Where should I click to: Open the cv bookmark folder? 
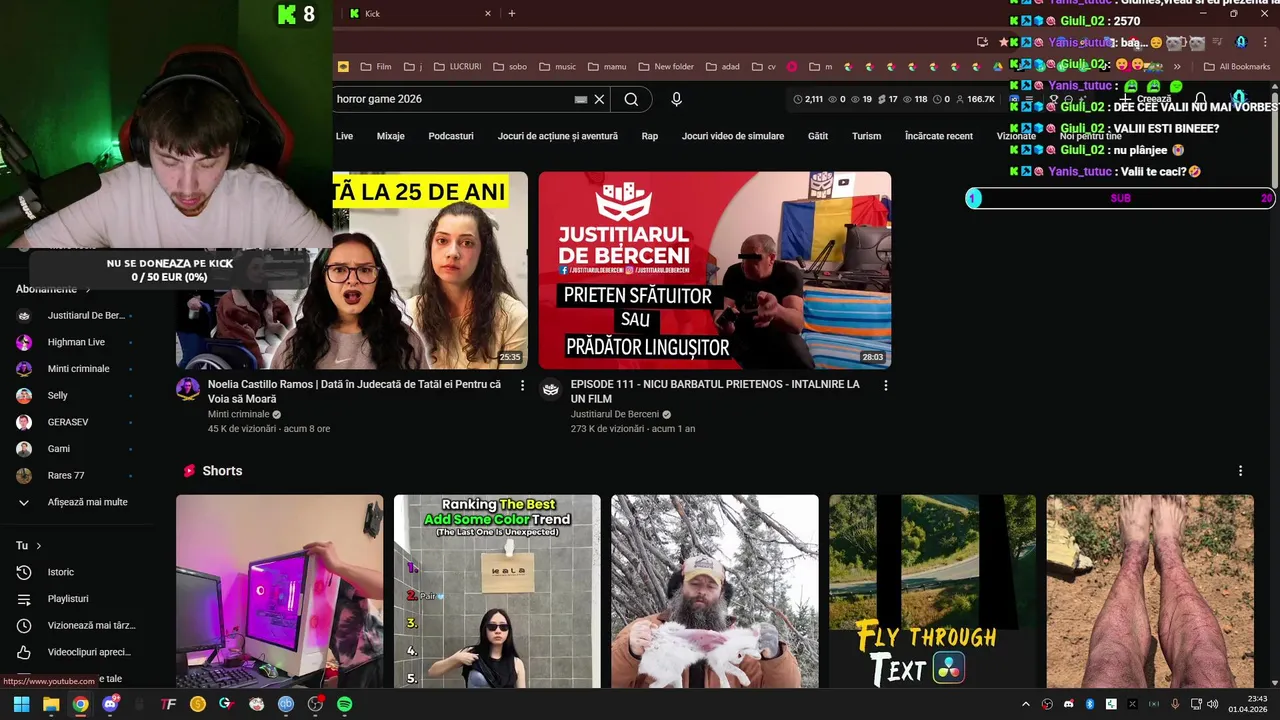pos(763,67)
